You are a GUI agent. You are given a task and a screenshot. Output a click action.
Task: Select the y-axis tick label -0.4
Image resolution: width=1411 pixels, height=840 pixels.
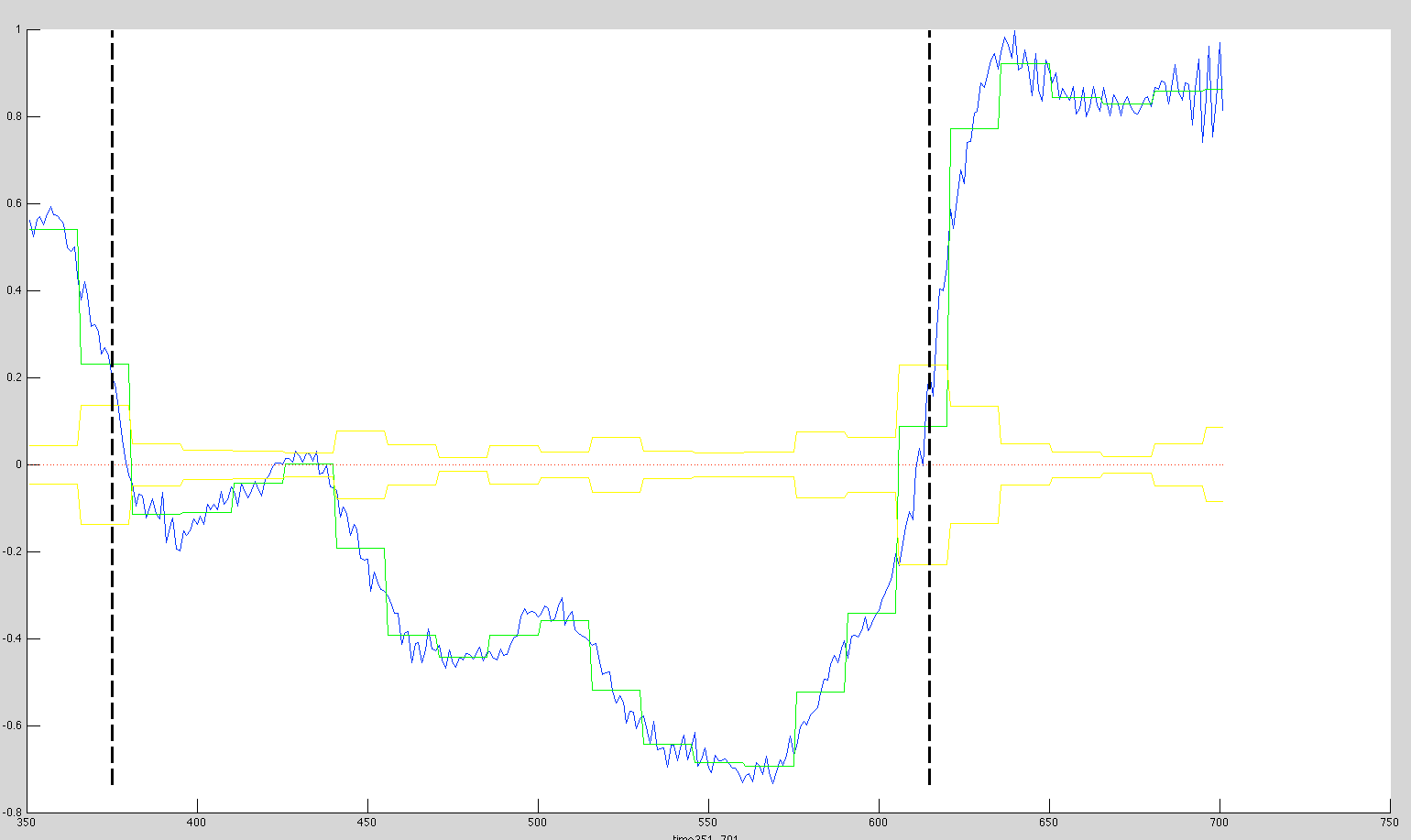click(13, 639)
